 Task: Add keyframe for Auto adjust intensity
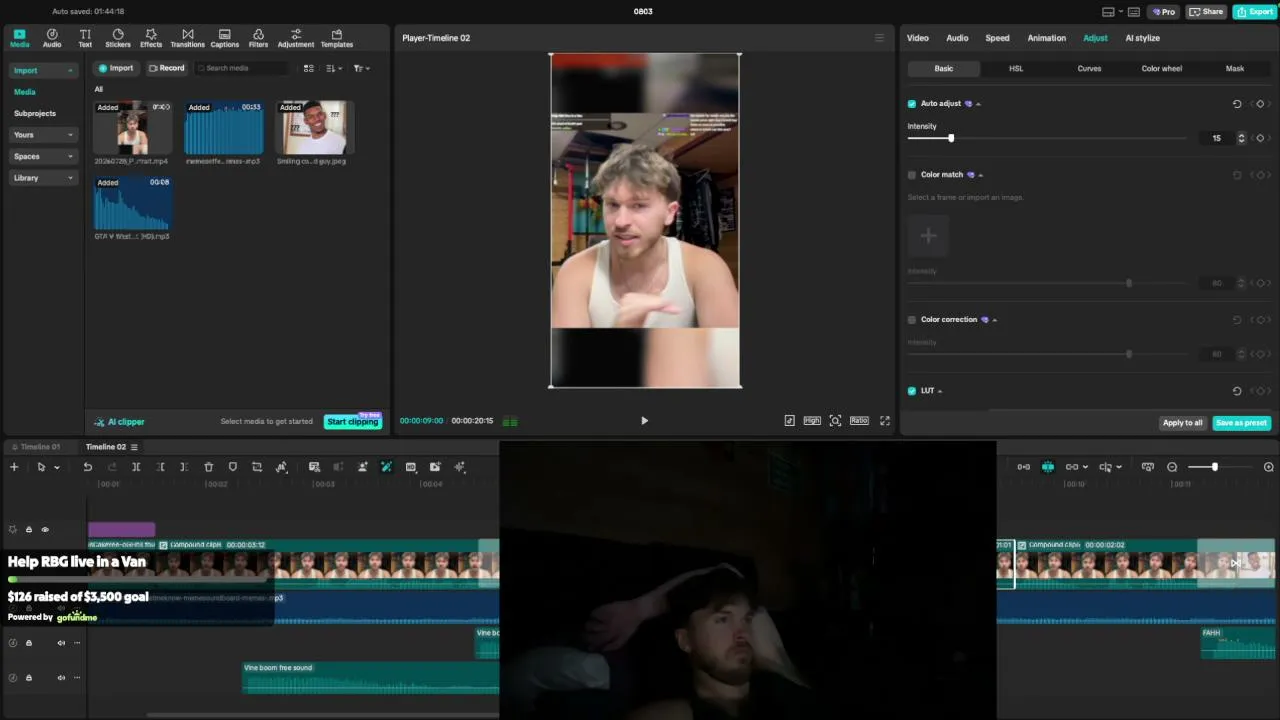1260,138
